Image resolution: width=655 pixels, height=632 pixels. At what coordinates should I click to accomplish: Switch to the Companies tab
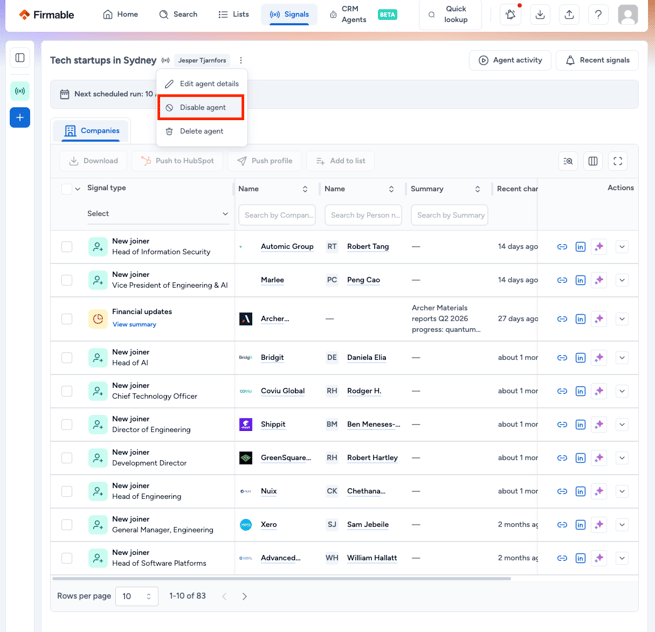[x=92, y=131]
